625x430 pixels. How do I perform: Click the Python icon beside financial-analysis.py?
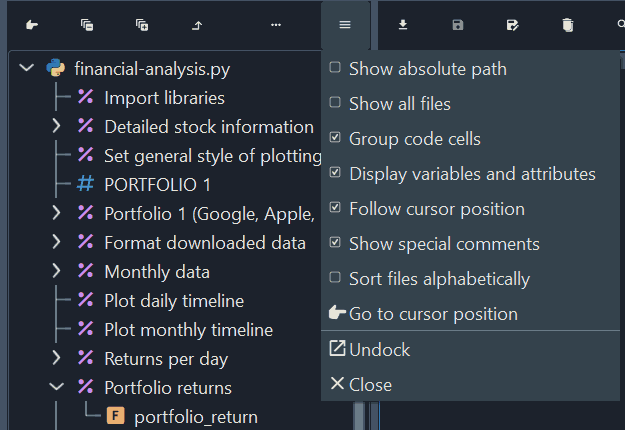[x=56, y=68]
